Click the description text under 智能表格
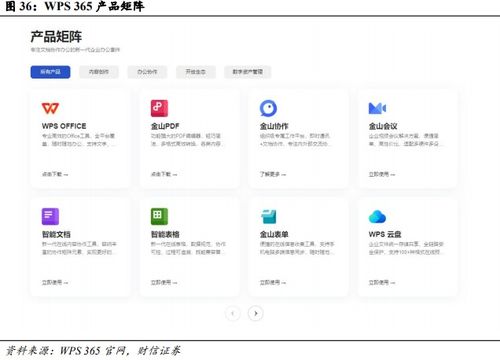This screenshot has width=500, height=360. tap(188, 248)
